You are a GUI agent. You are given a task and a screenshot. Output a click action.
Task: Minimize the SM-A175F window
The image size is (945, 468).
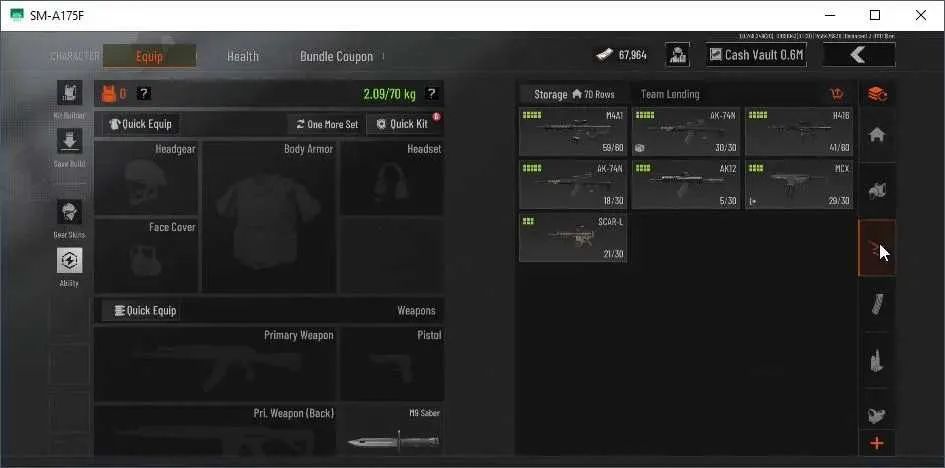point(829,15)
